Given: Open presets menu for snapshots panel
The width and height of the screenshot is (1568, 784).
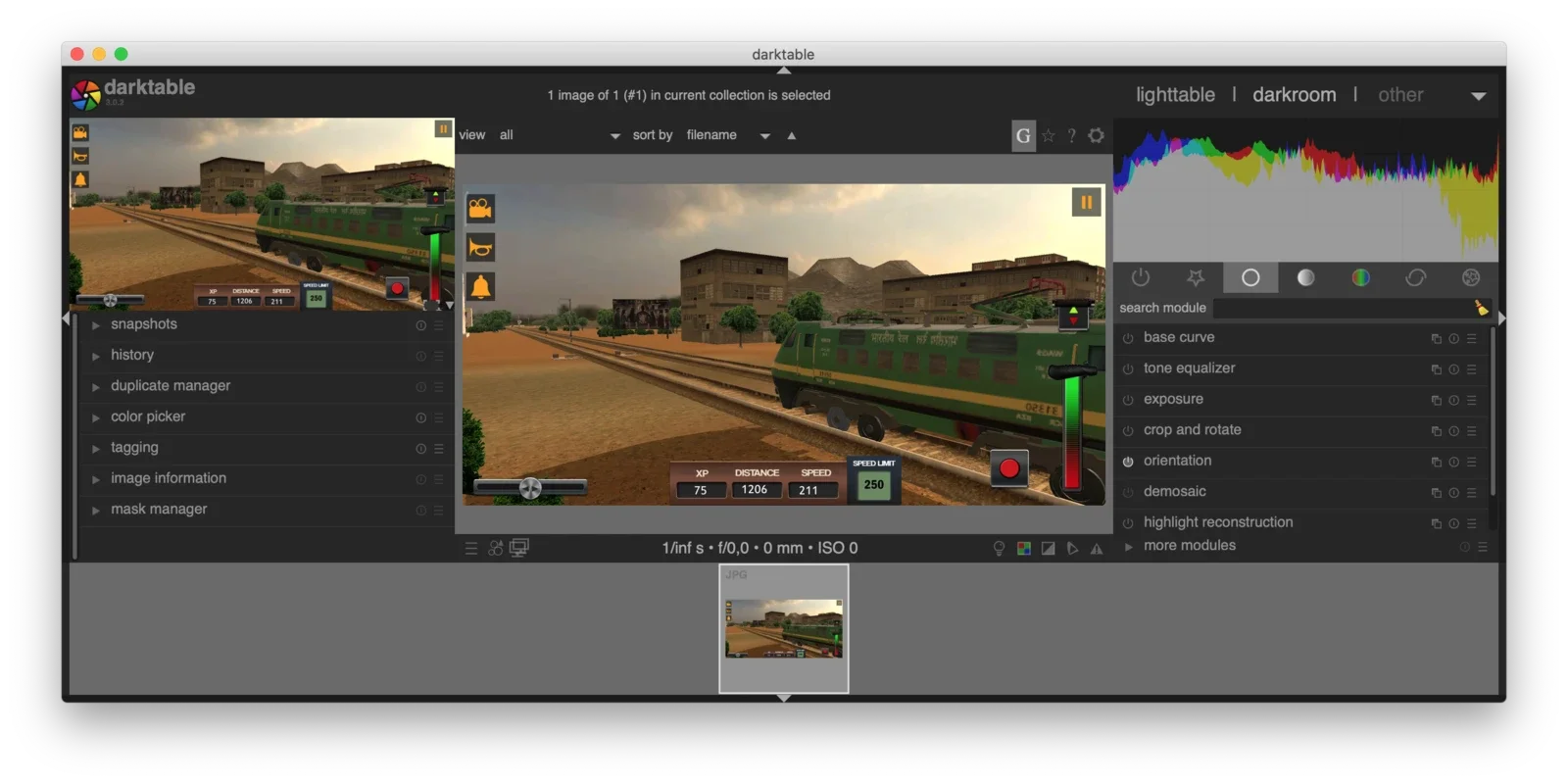Looking at the screenshot, I should coord(439,325).
